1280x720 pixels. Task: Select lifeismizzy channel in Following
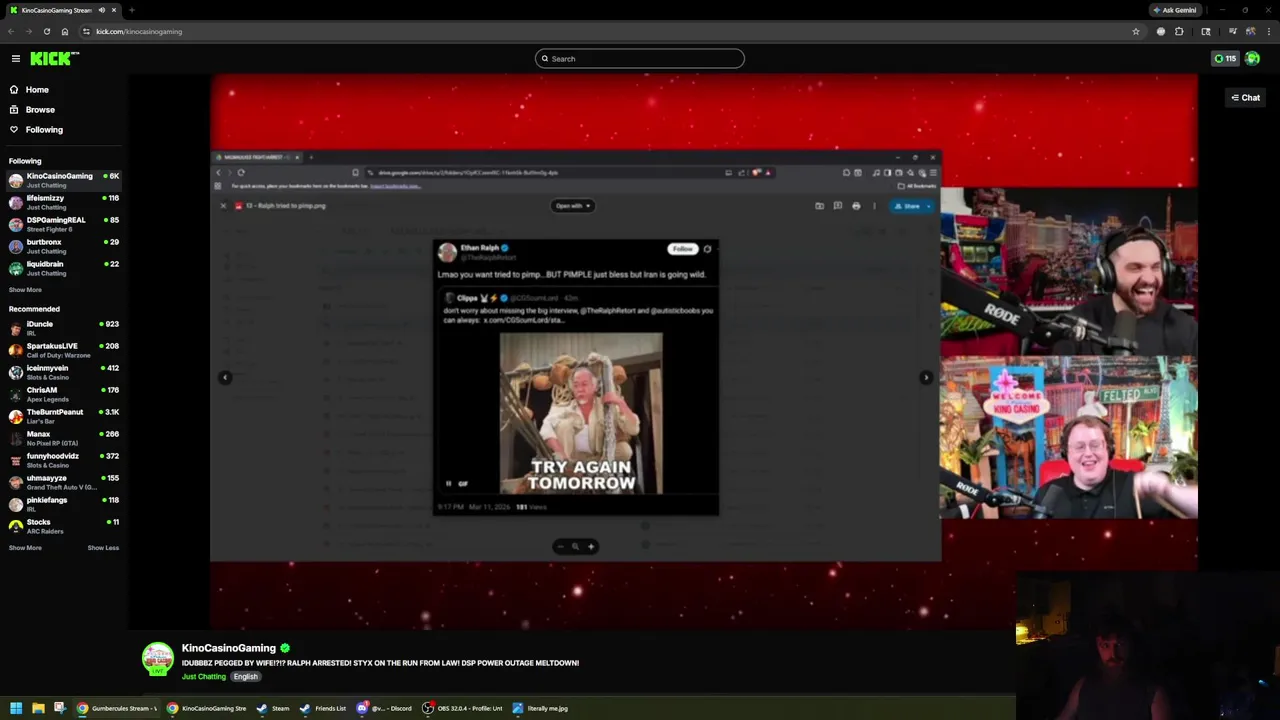63,202
